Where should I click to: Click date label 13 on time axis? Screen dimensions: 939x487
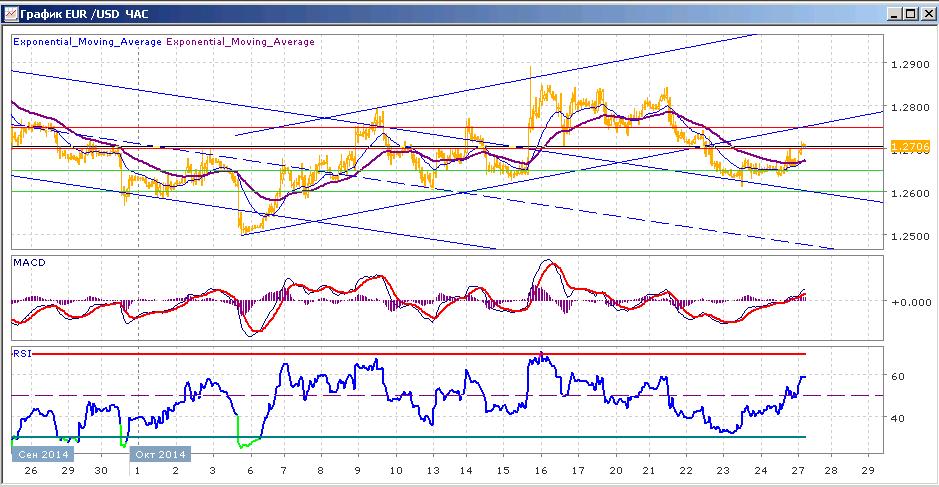[x=432, y=471]
